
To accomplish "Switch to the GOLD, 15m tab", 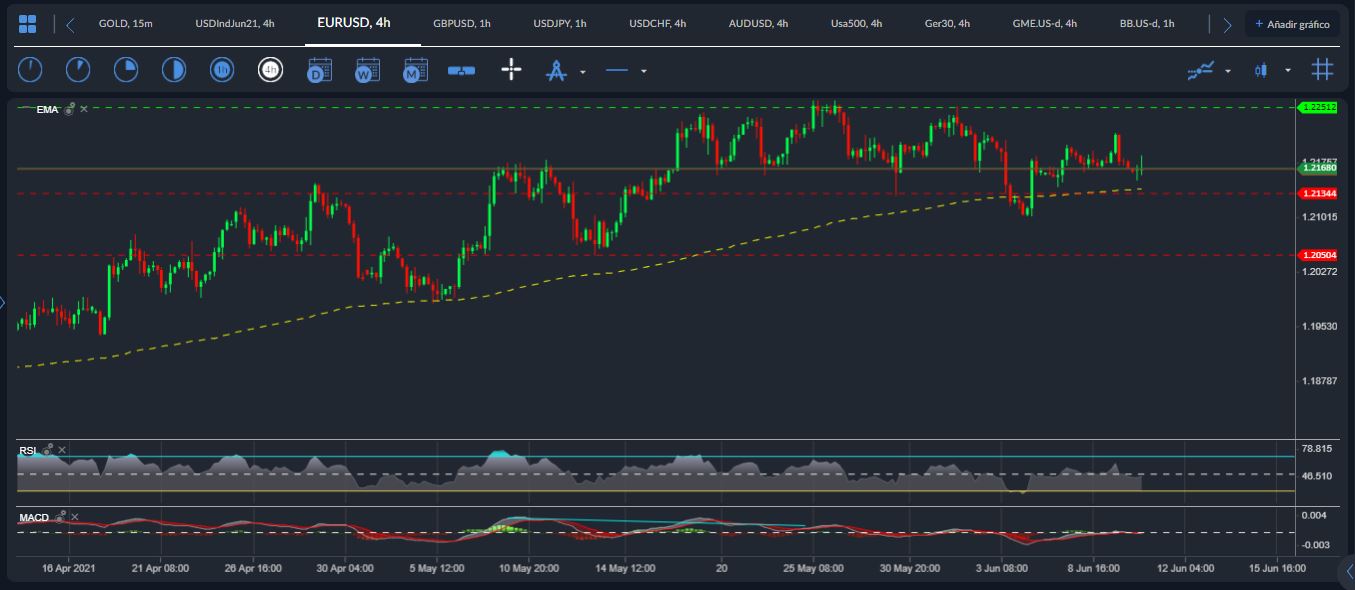I will pos(125,23).
